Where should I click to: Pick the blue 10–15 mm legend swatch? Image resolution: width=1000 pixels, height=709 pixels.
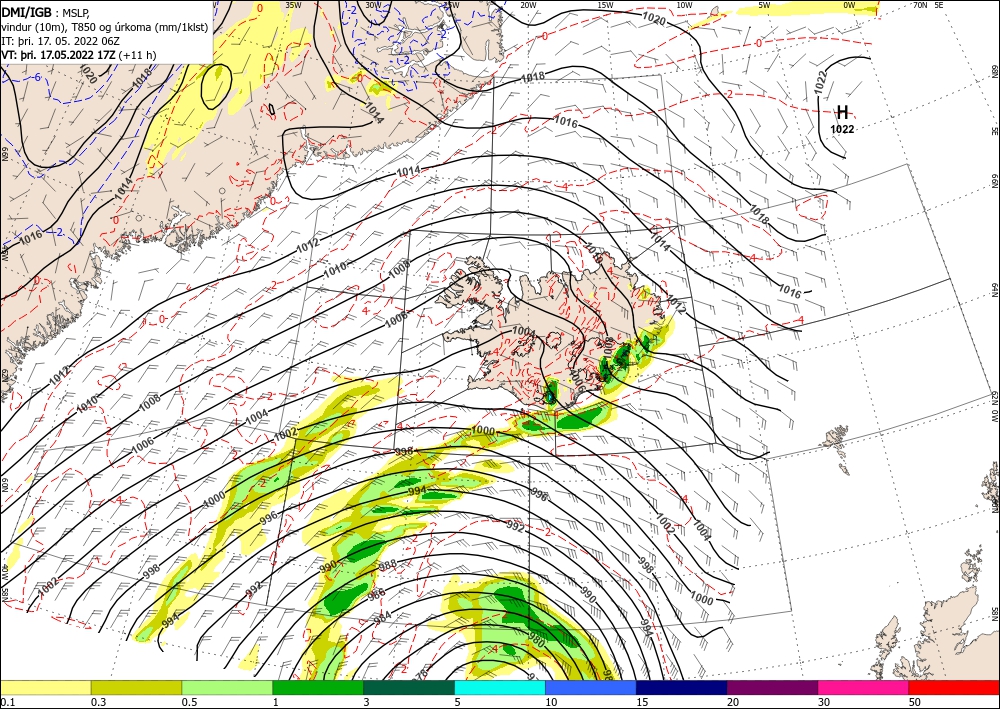tap(591, 687)
